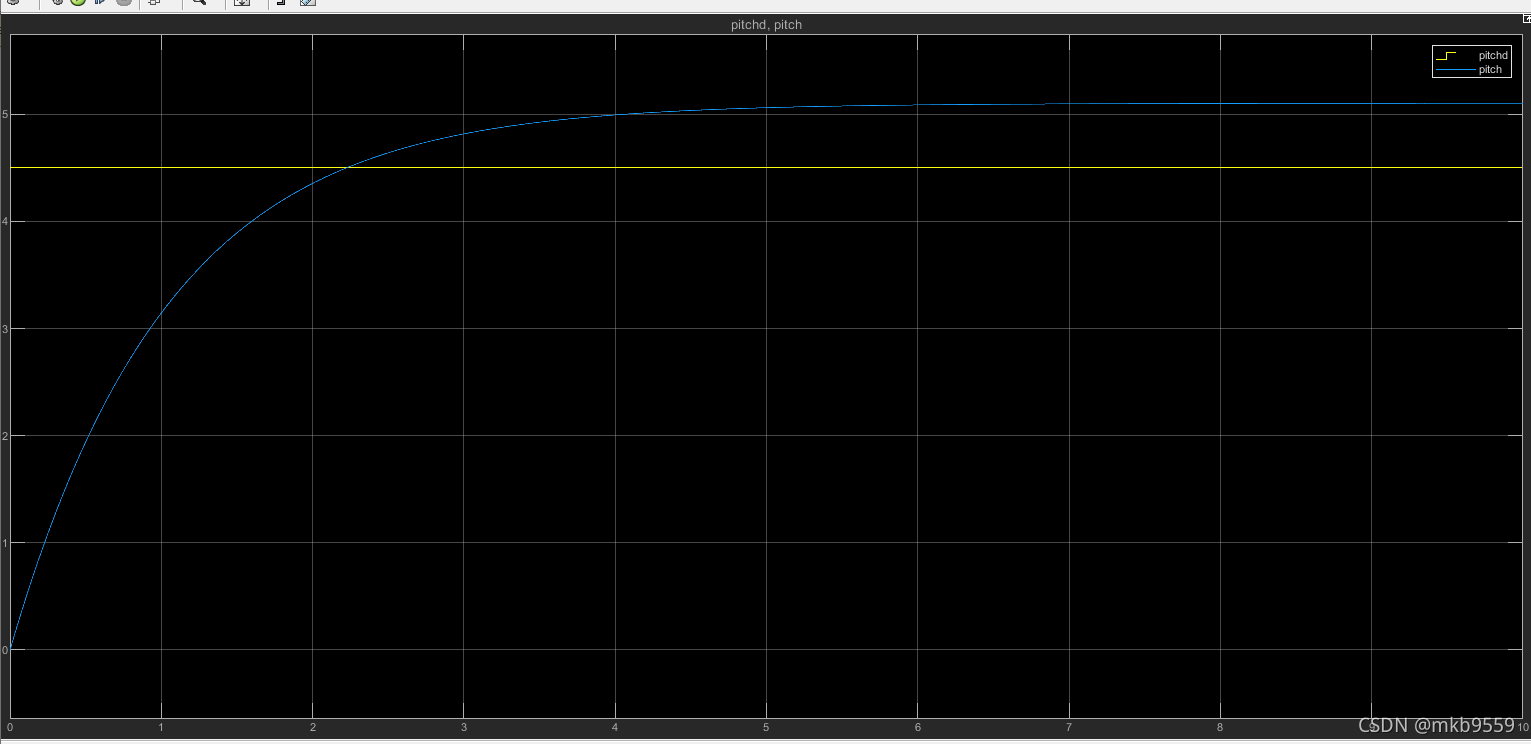
Task: Click the green Run simulation button
Action: [x=78, y=2]
